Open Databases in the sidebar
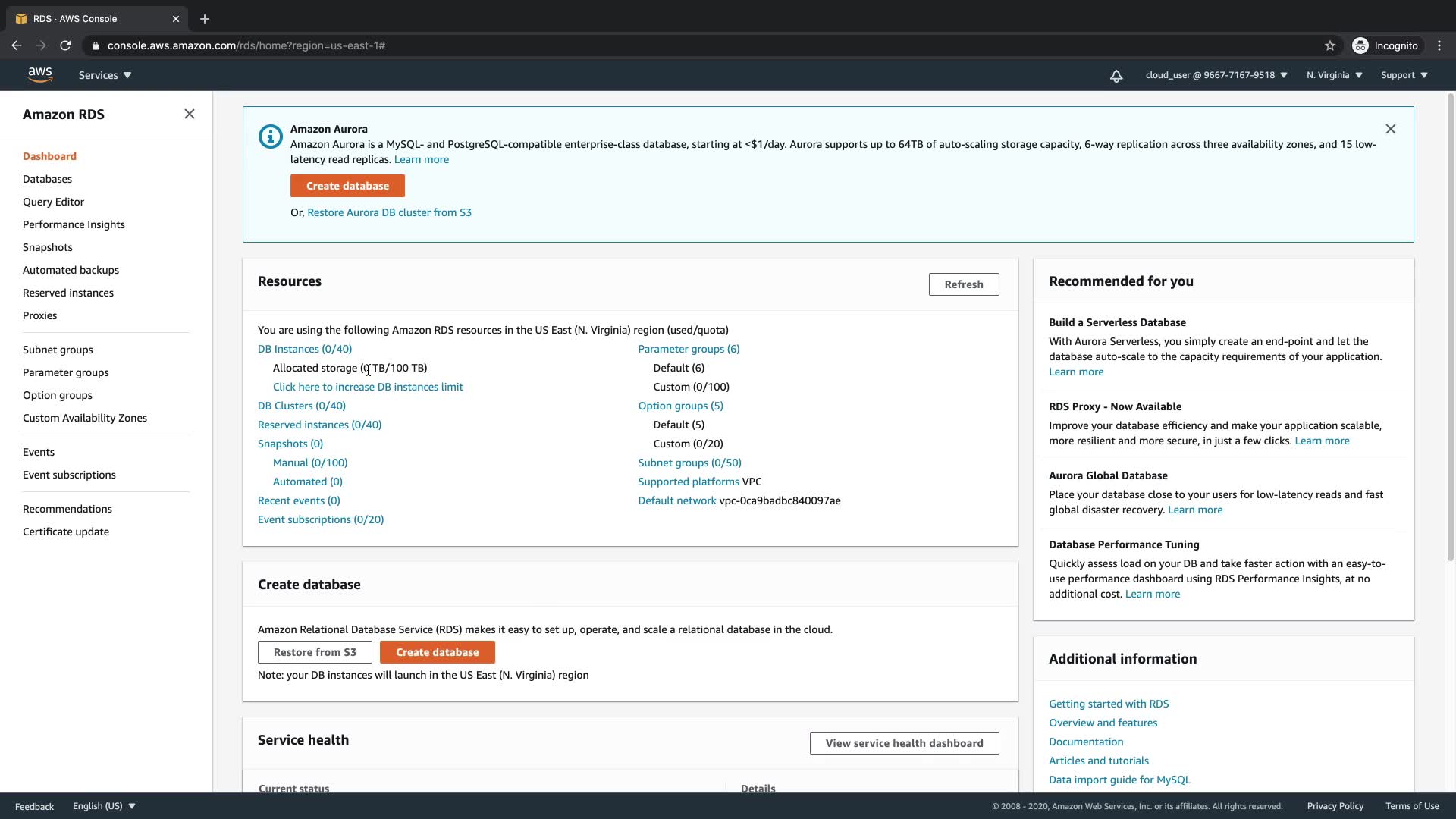The height and width of the screenshot is (819, 1456). [x=47, y=179]
